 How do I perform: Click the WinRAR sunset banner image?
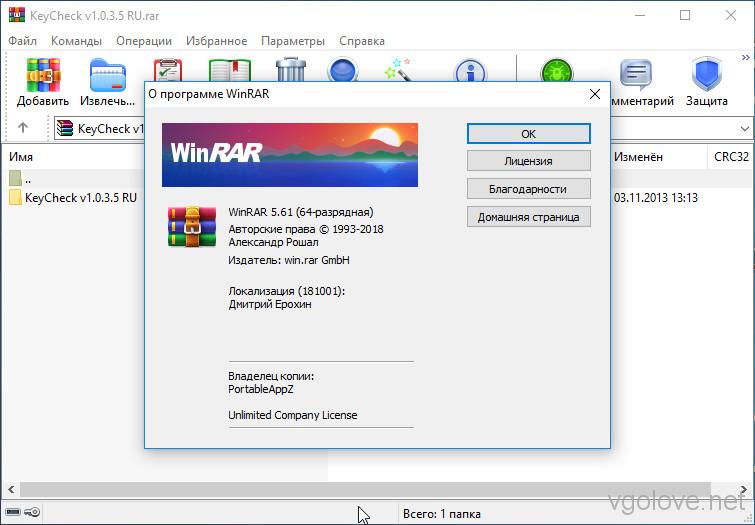click(290, 155)
